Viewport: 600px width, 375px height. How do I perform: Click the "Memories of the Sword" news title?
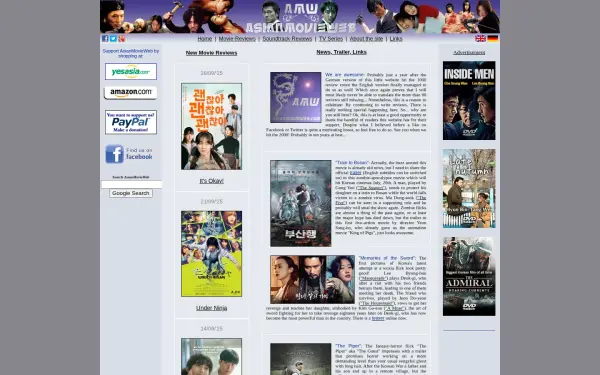pos(387,258)
